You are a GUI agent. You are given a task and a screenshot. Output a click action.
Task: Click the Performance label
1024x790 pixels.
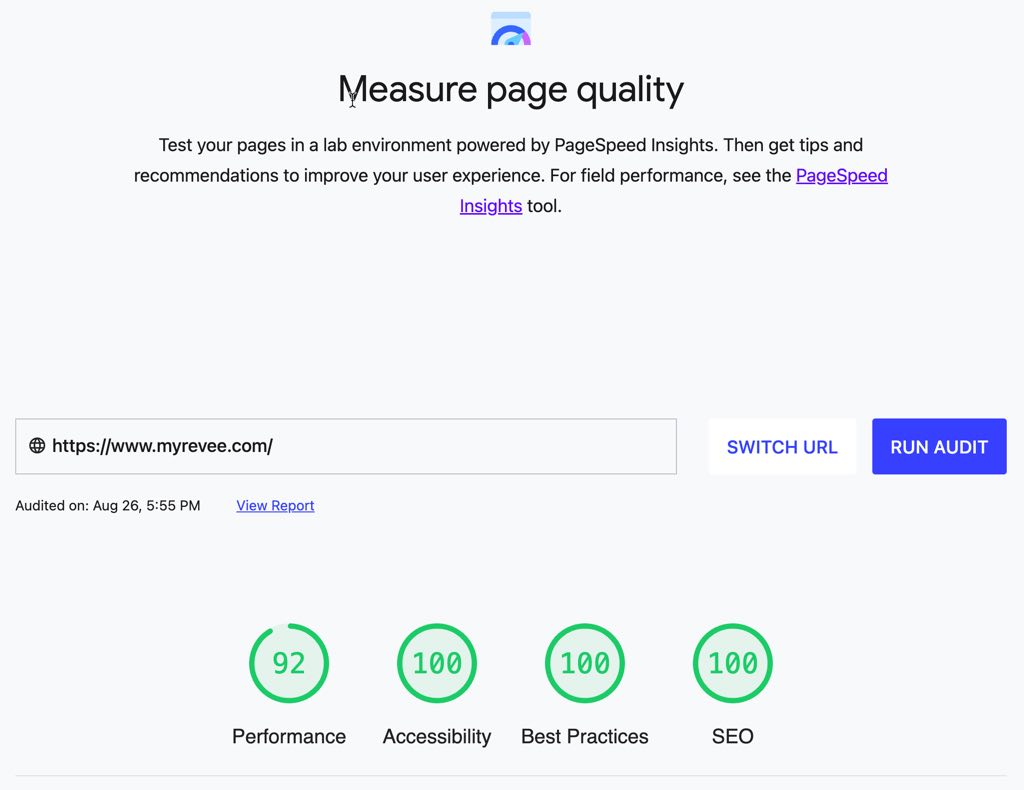pyautogui.click(x=289, y=736)
